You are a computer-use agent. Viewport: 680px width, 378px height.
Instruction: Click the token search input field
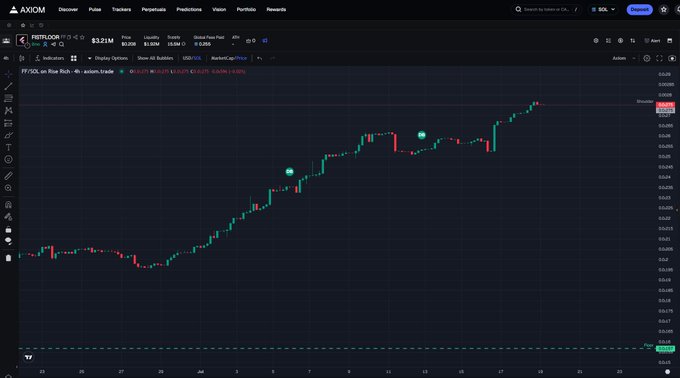point(546,10)
